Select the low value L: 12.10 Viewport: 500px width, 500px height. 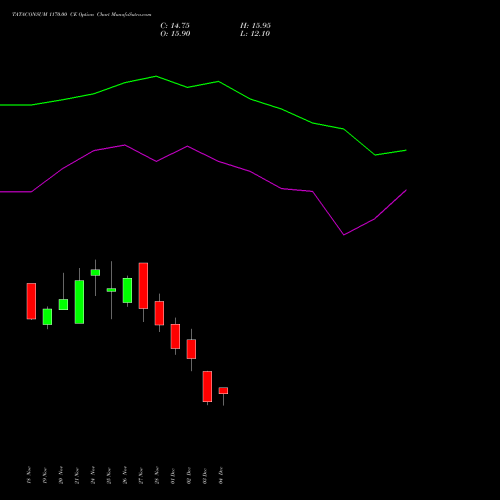[x=255, y=34]
